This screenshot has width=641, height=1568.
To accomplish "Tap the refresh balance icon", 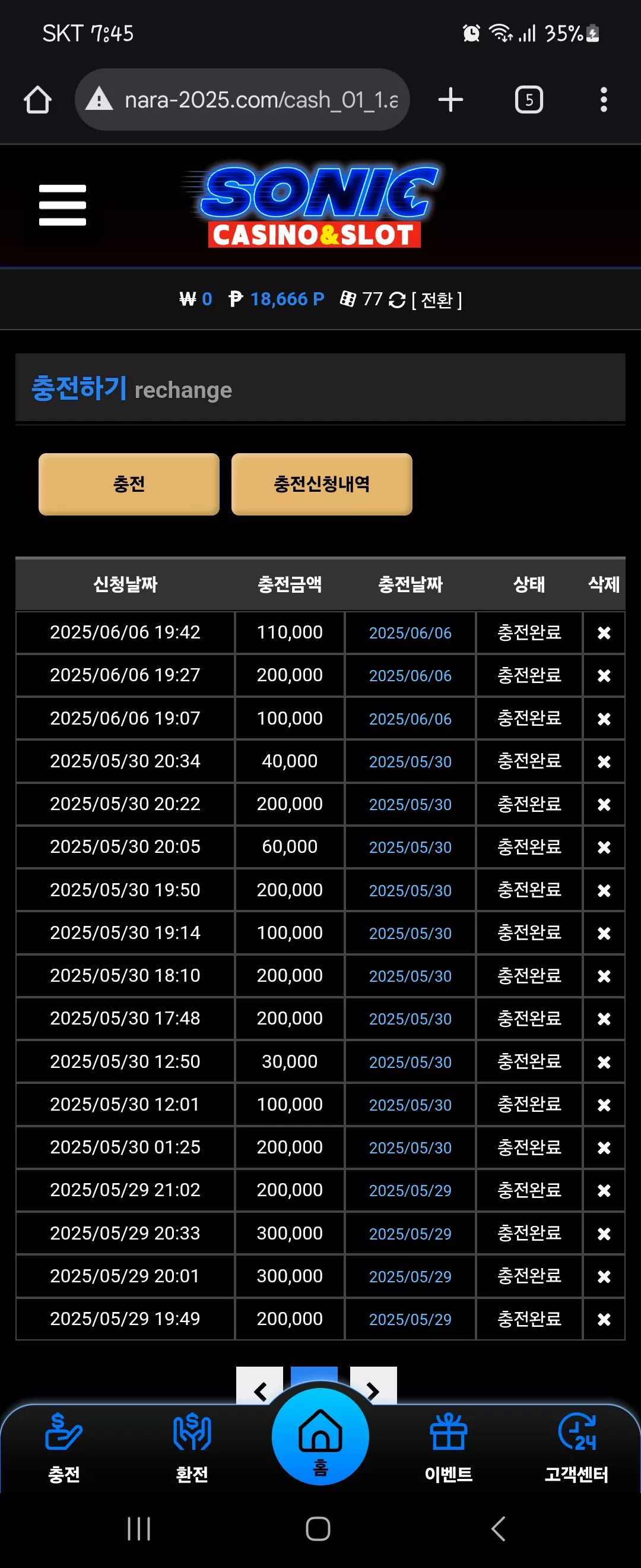I will tap(397, 299).
